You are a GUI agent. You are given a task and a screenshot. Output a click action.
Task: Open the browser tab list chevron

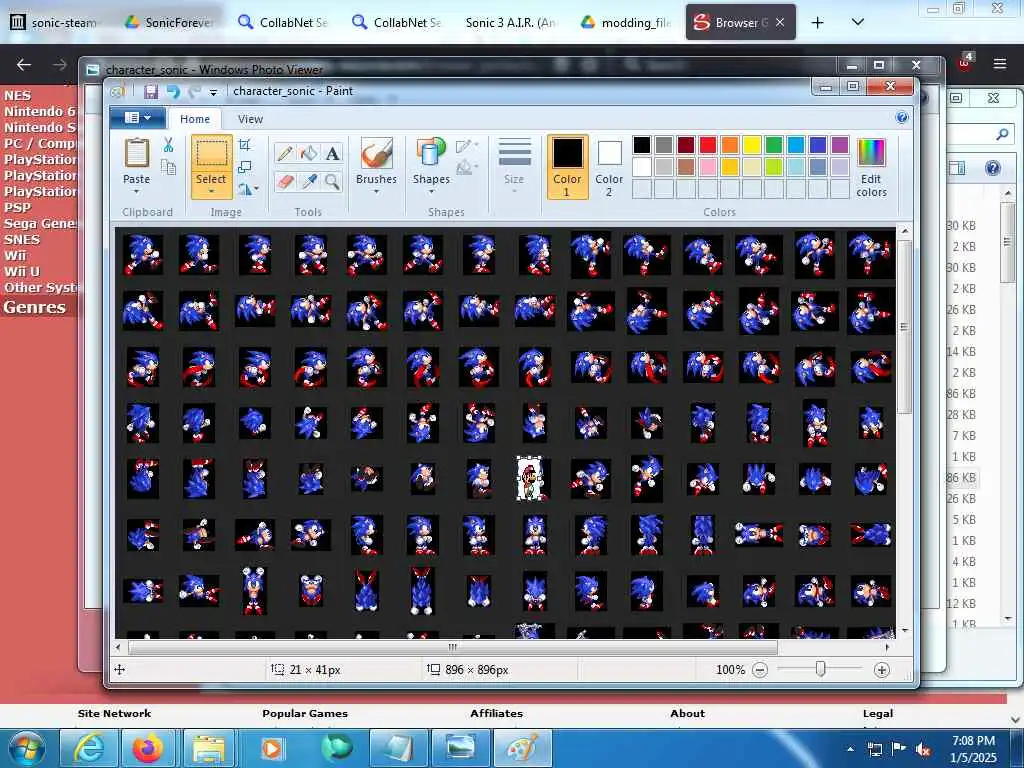click(858, 22)
